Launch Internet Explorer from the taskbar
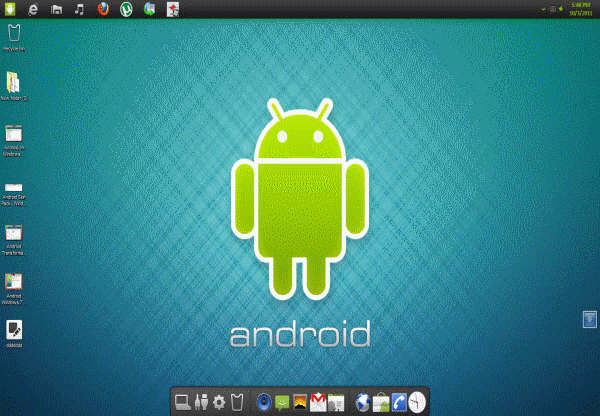Viewport: 600px width, 416px height. pyautogui.click(x=33, y=9)
